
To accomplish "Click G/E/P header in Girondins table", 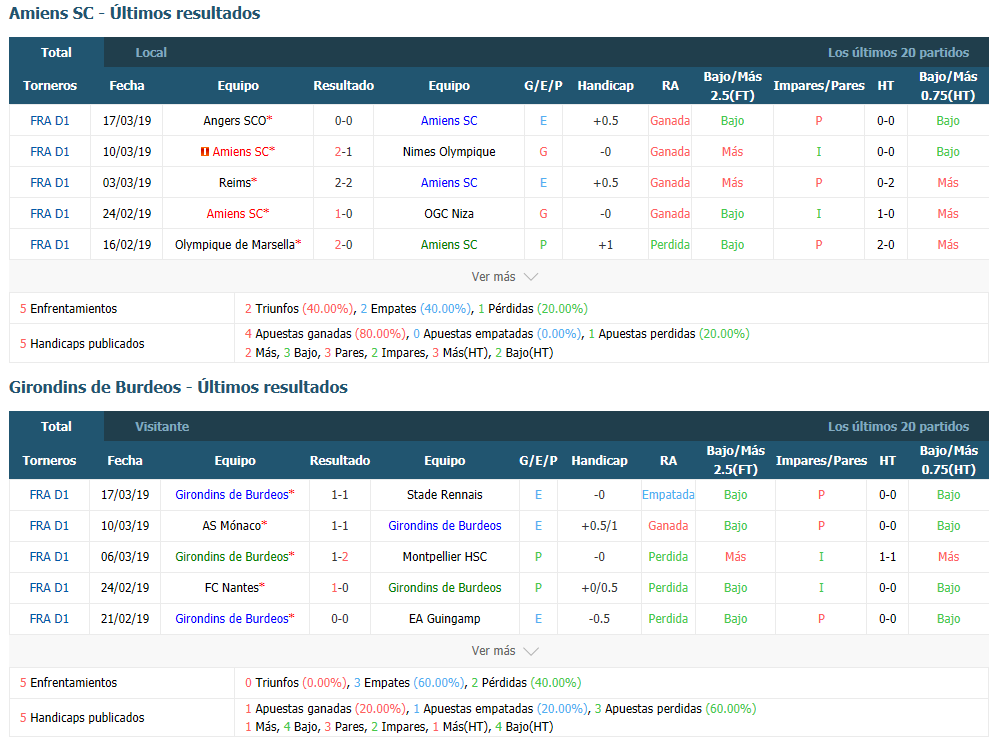I will coord(538,460).
